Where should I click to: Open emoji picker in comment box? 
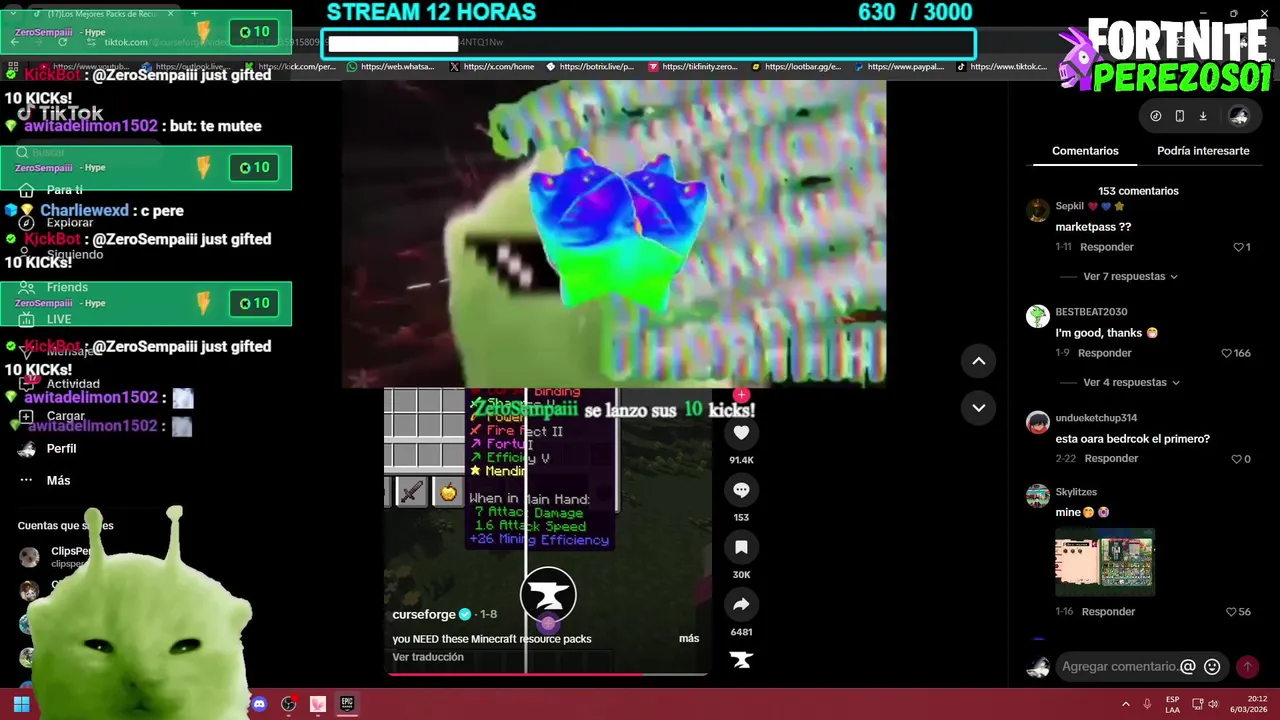pyautogui.click(x=1212, y=667)
